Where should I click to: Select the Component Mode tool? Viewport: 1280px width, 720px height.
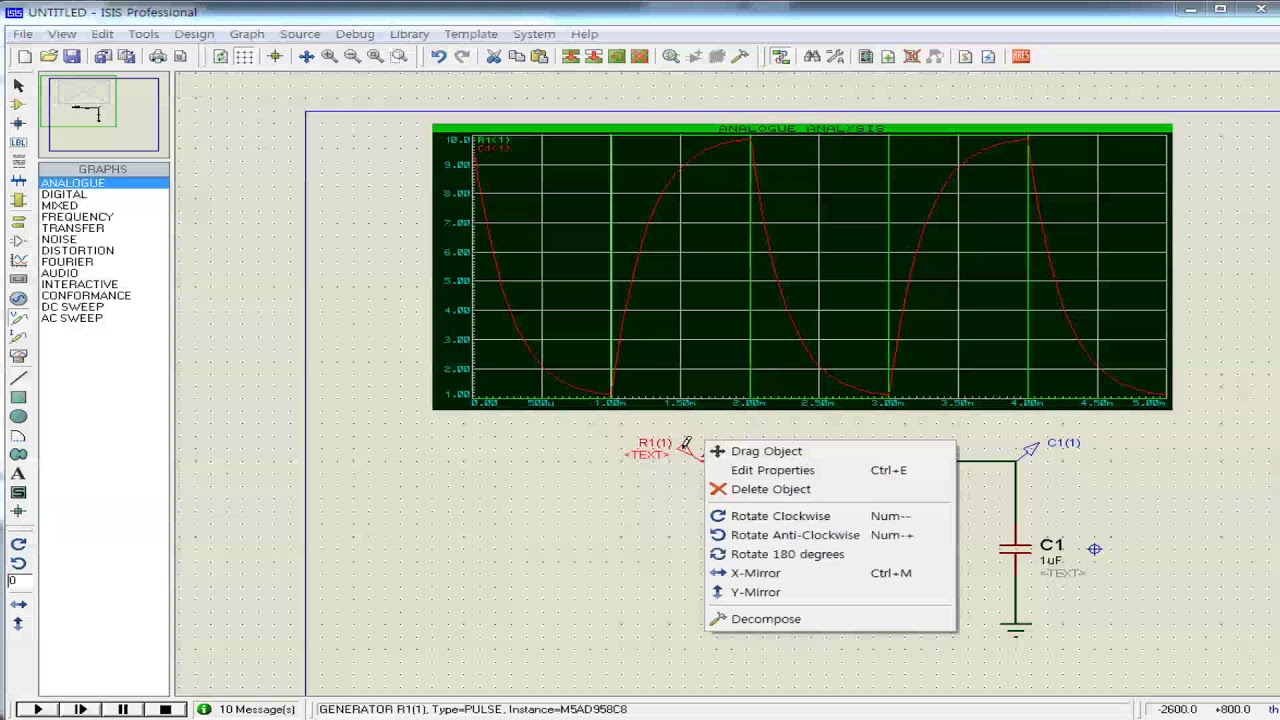pos(18,104)
